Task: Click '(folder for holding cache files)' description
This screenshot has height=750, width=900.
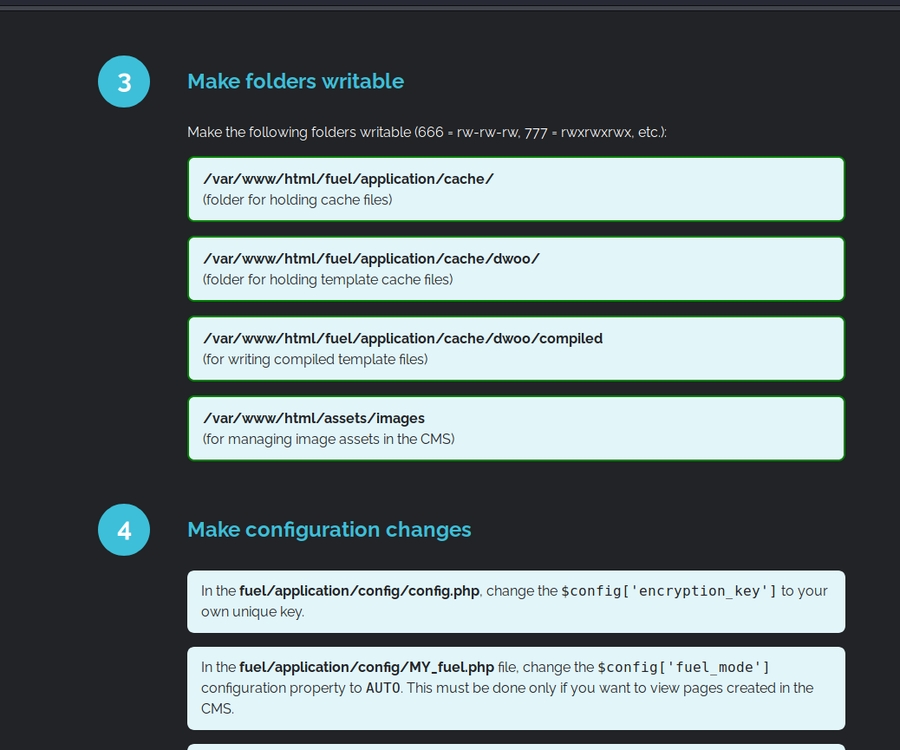Action: point(297,199)
